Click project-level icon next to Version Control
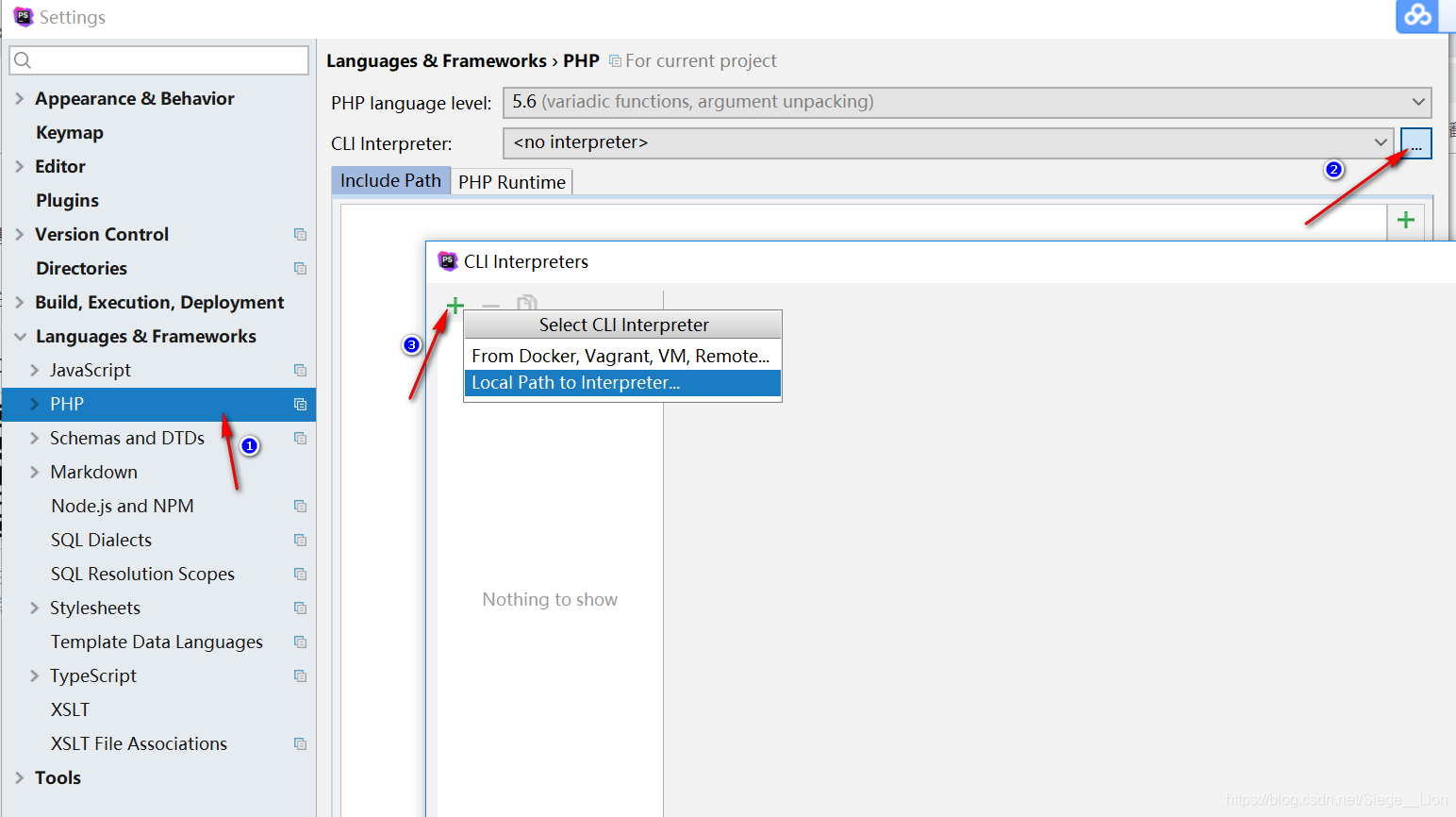 pyautogui.click(x=300, y=234)
